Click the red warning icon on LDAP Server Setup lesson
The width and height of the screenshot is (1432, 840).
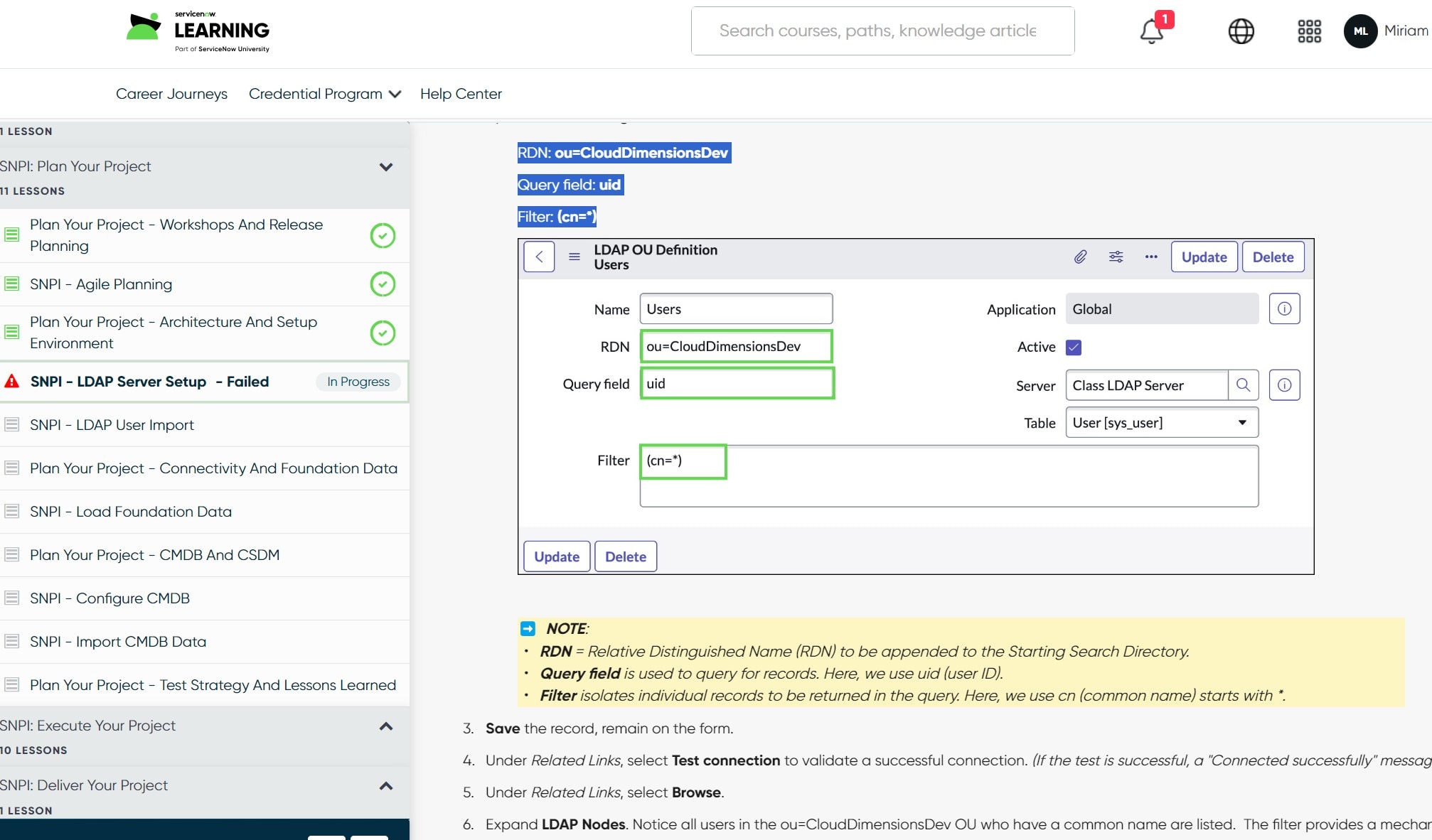click(12, 381)
